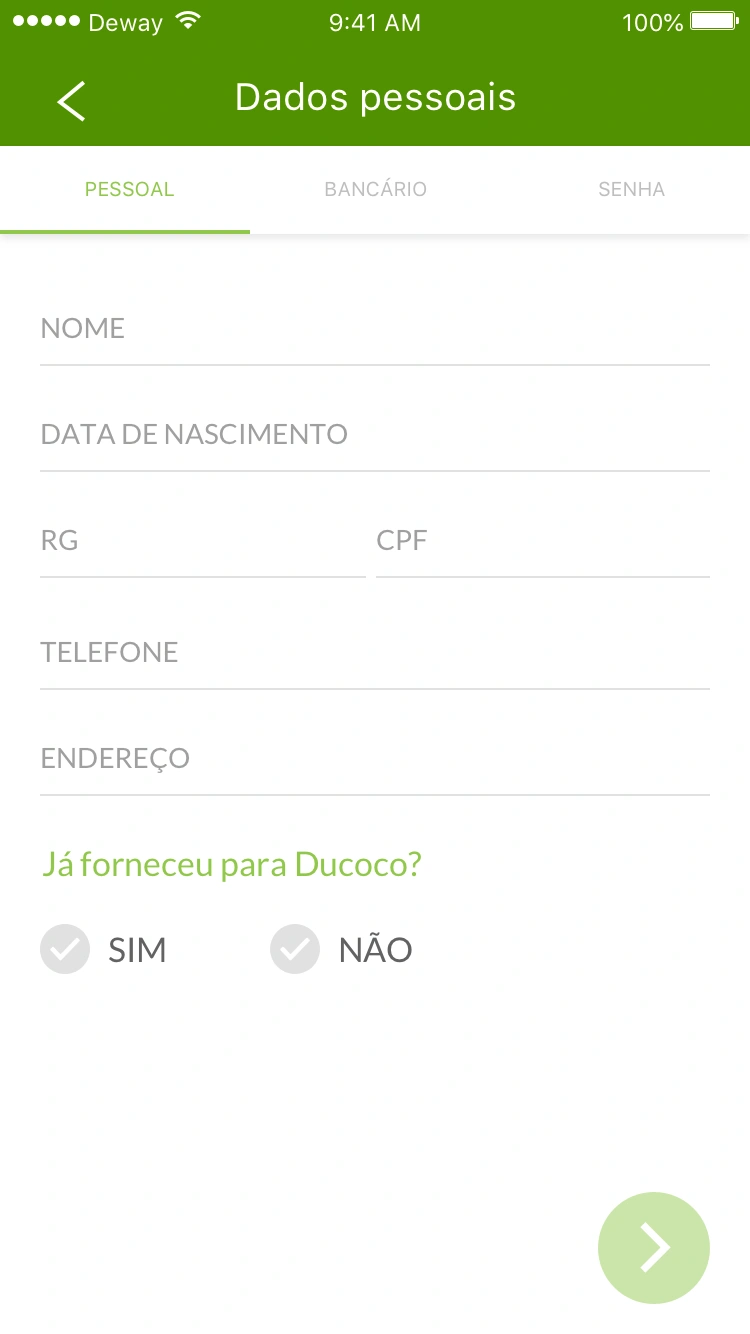
Task: Switch to the BANCÁRIO tab
Action: point(375,190)
